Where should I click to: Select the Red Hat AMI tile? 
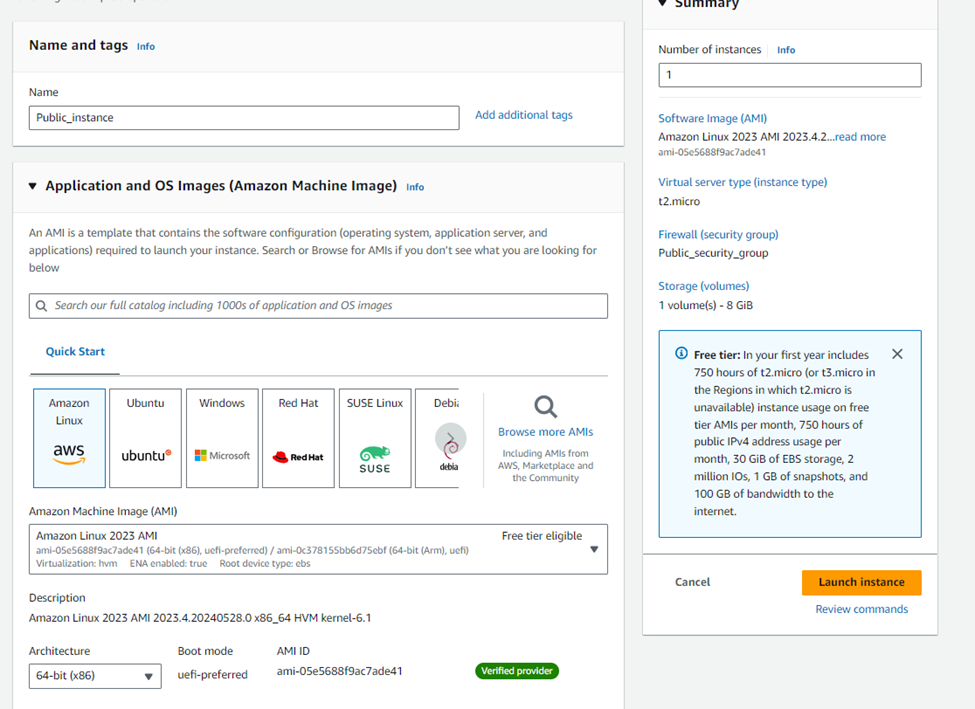pyautogui.click(x=298, y=438)
